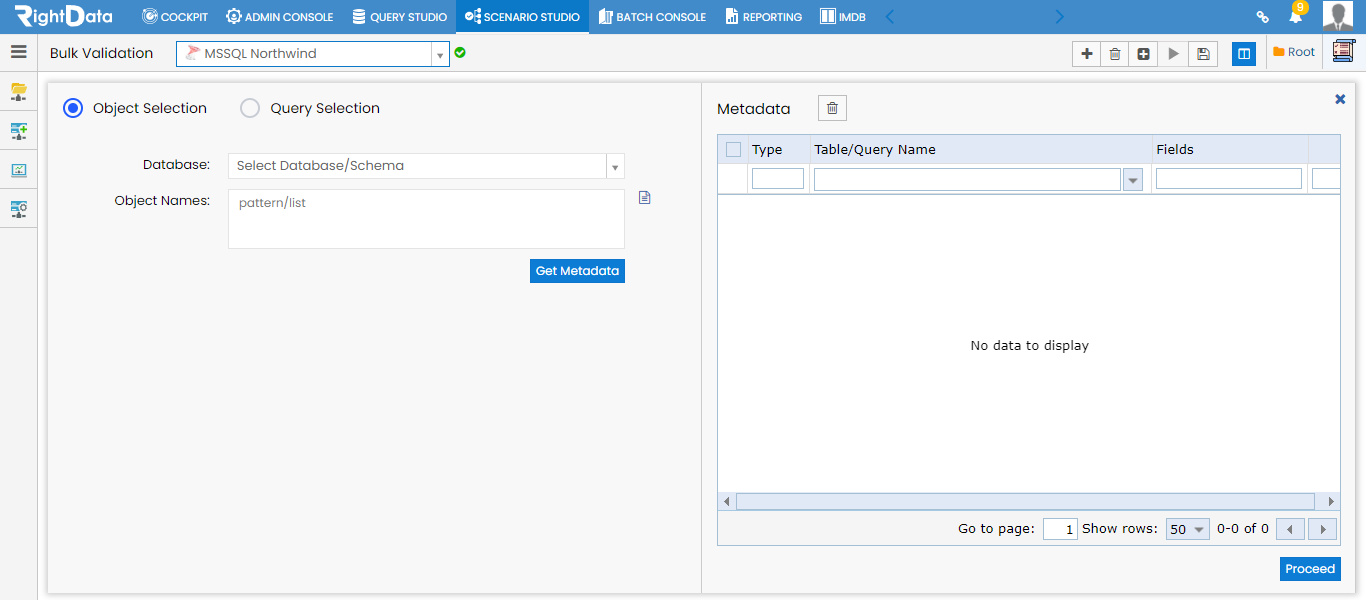Click the hamburger menu icon
Viewport: 1366px width, 600px height.
[x=18, y=53]
